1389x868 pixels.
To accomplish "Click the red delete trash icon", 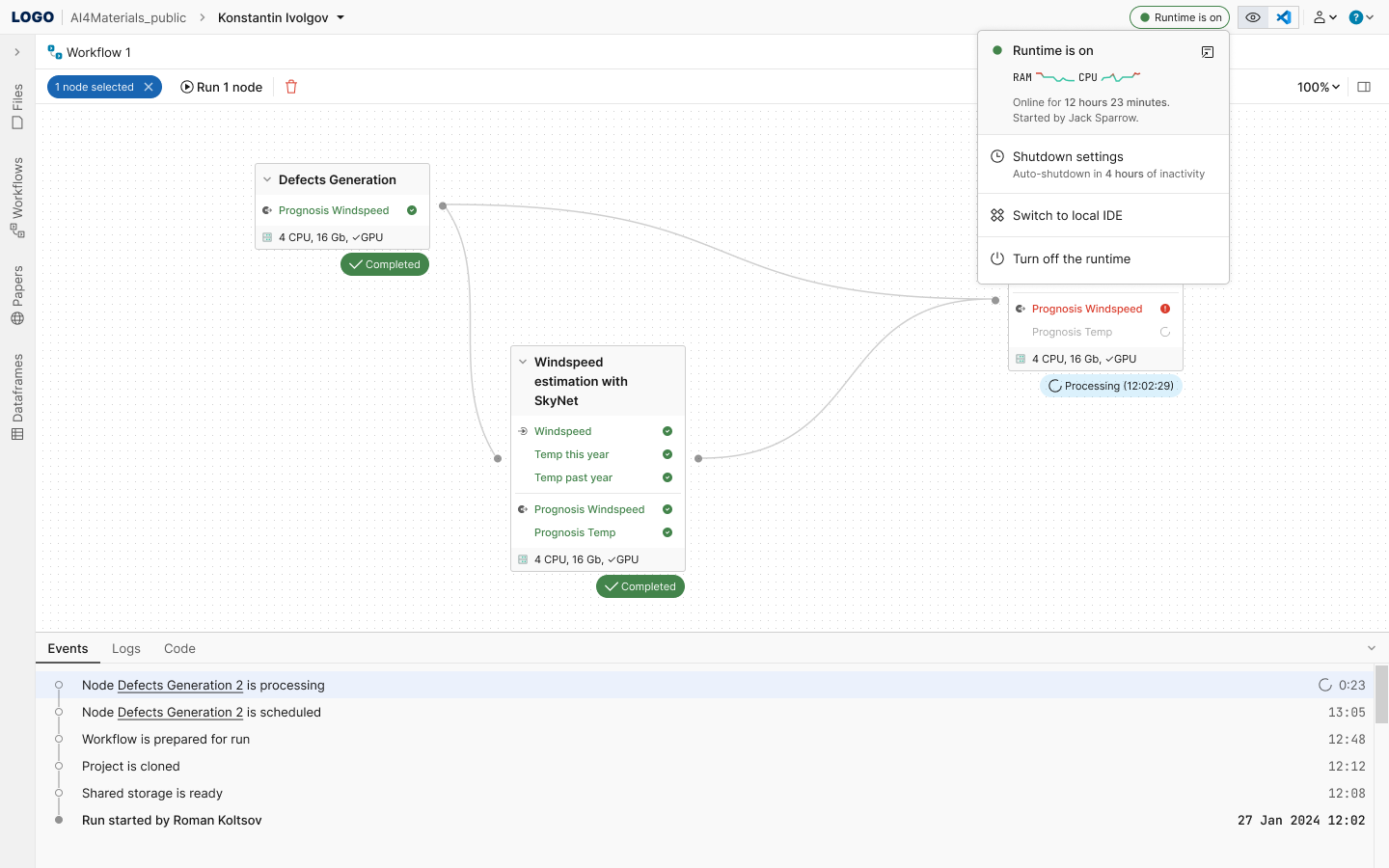I will click(291, 87).
